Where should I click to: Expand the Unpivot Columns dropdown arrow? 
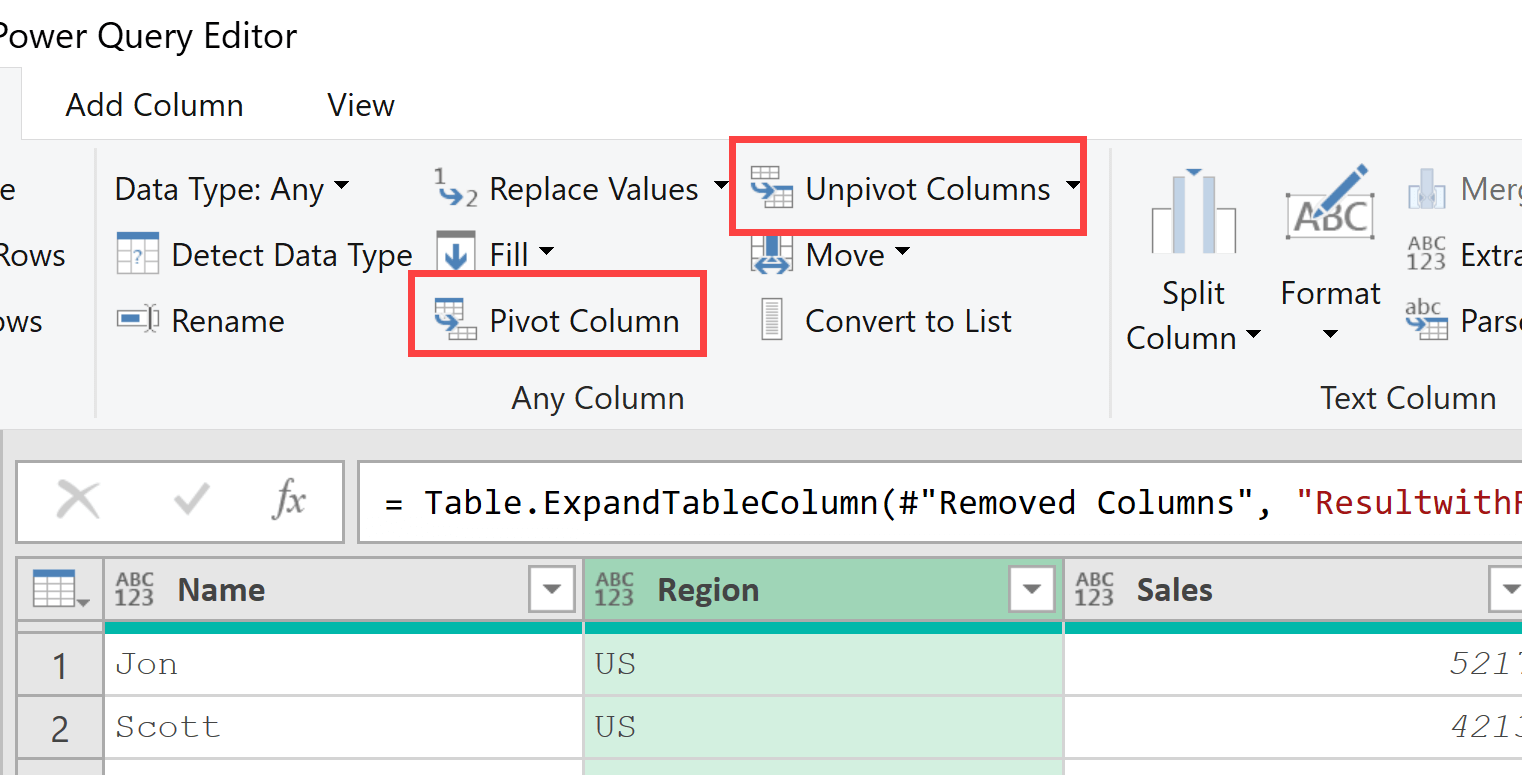click(x=1072, y=187)
